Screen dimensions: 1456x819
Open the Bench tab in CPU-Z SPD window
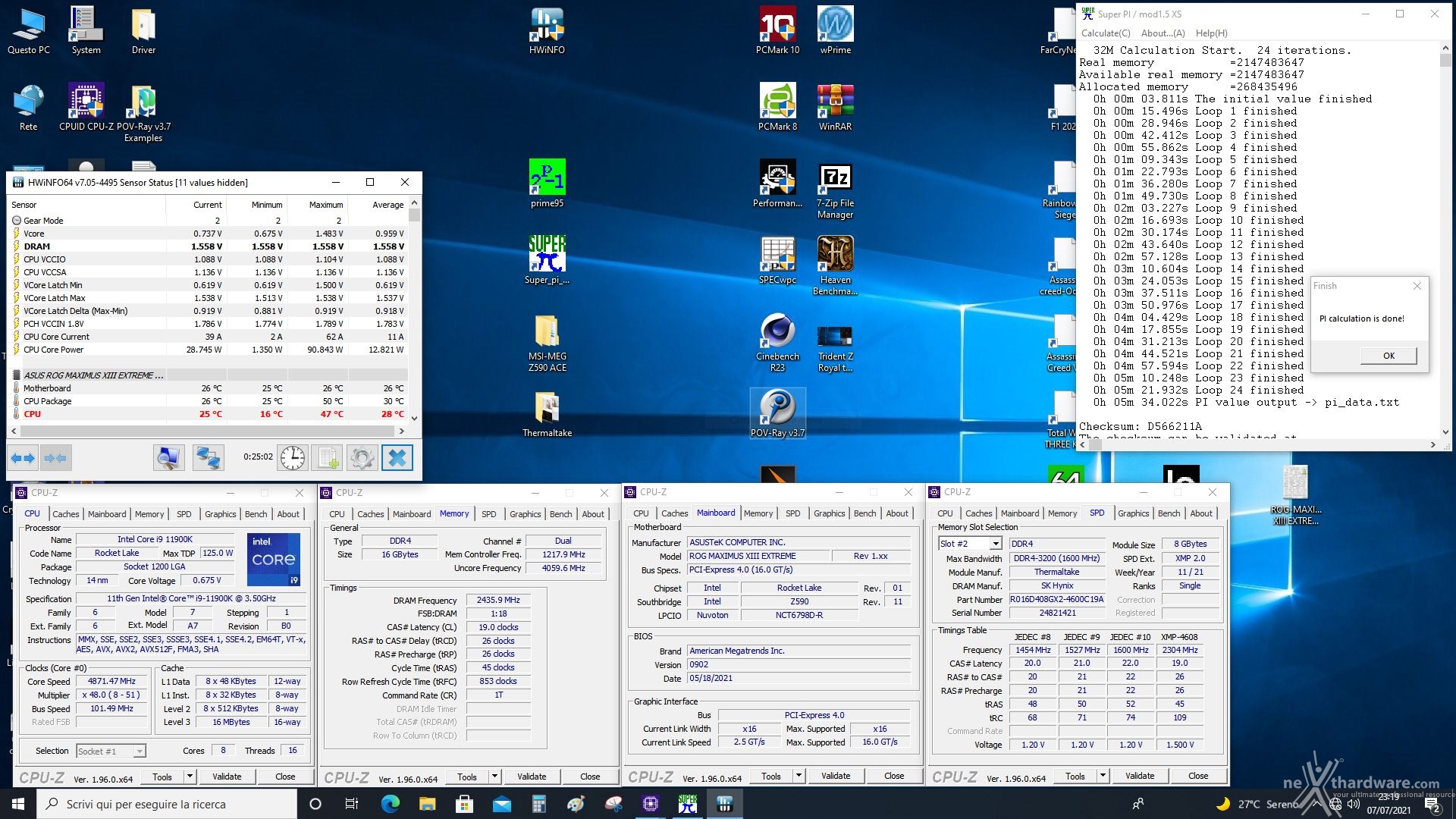pos(1169,513)
